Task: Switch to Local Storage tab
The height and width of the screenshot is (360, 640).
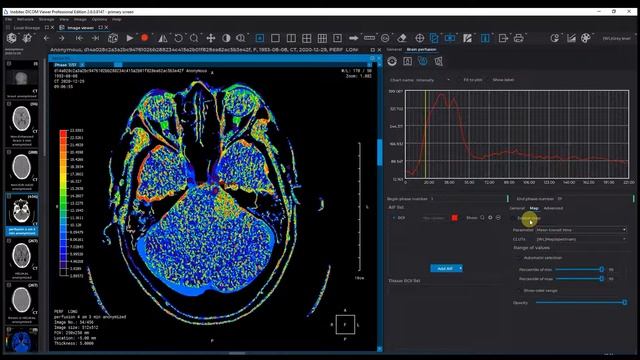Action: tap(27, 28)
